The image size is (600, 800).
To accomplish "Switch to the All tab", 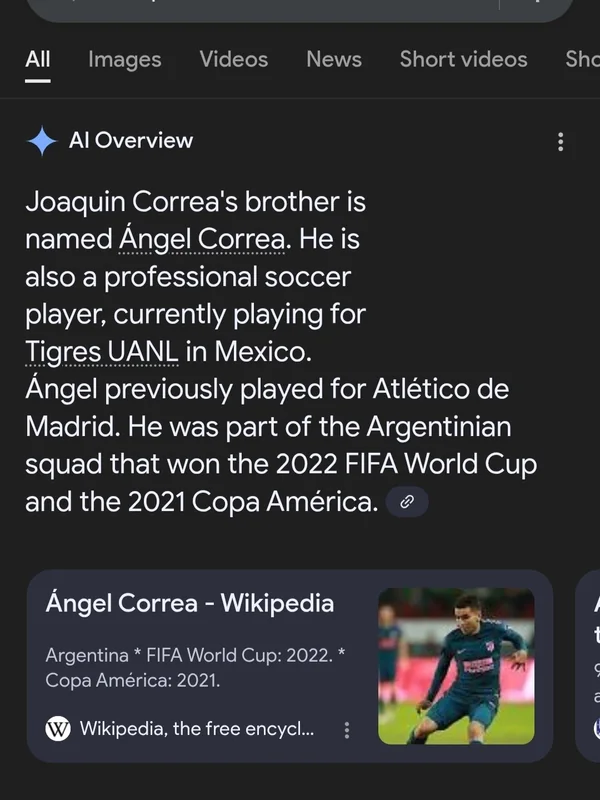I will 38,59.
